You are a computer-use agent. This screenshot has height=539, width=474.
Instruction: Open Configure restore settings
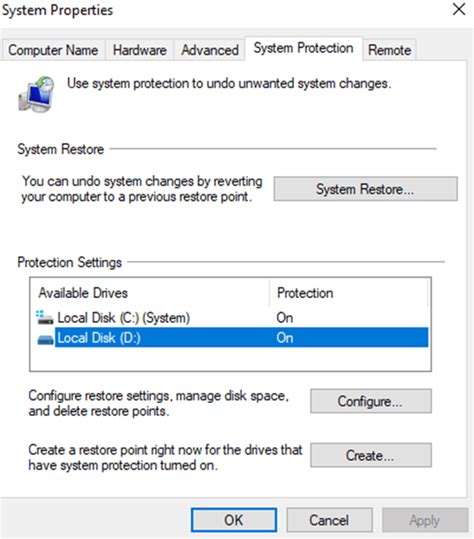click(x=371, y=401)
